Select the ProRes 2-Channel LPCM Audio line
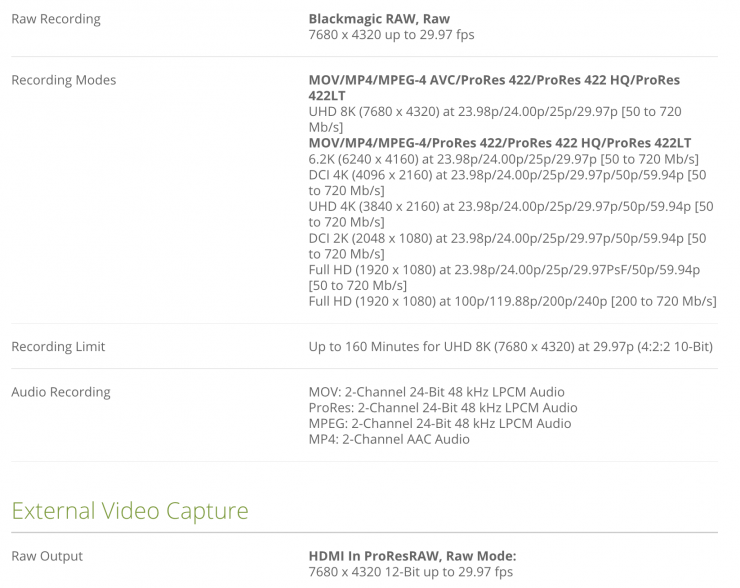 [443, 408]
